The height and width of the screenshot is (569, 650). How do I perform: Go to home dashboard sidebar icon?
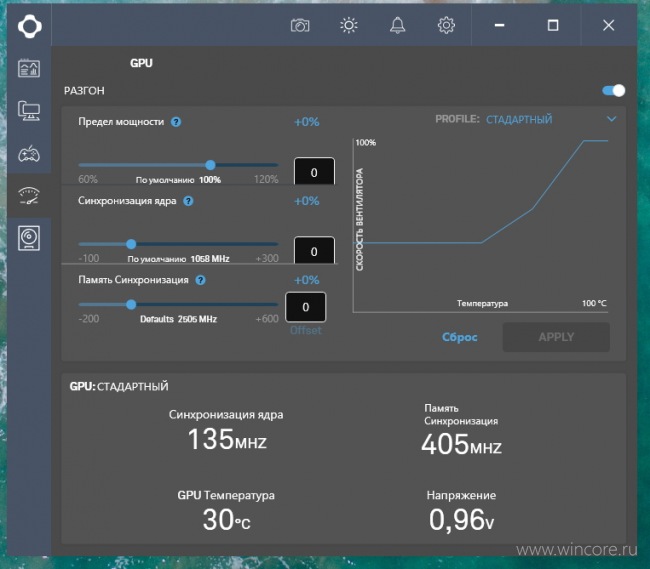pyautogui.click(x=29, y=68)
